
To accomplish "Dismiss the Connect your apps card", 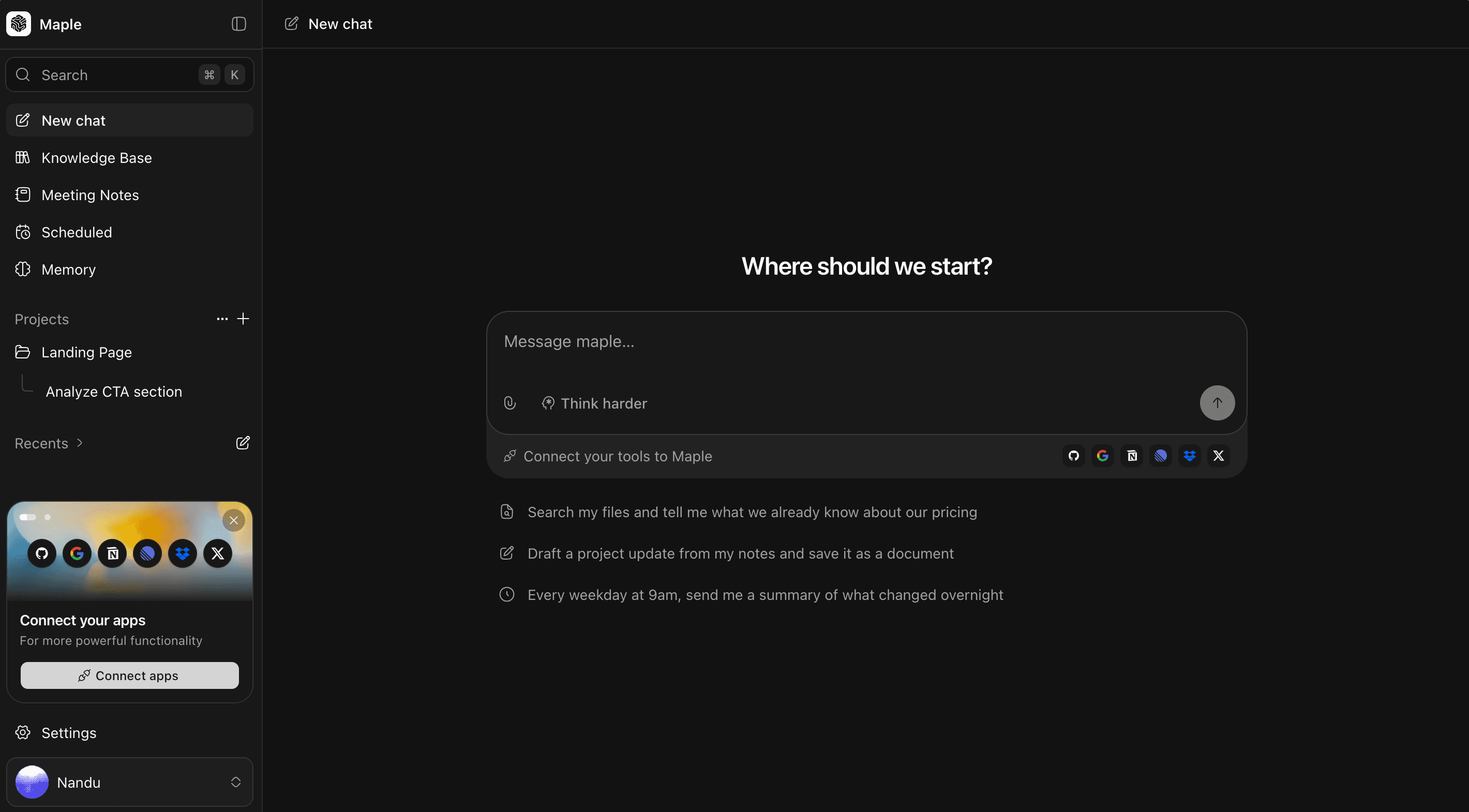I will (x=234, y=520).
